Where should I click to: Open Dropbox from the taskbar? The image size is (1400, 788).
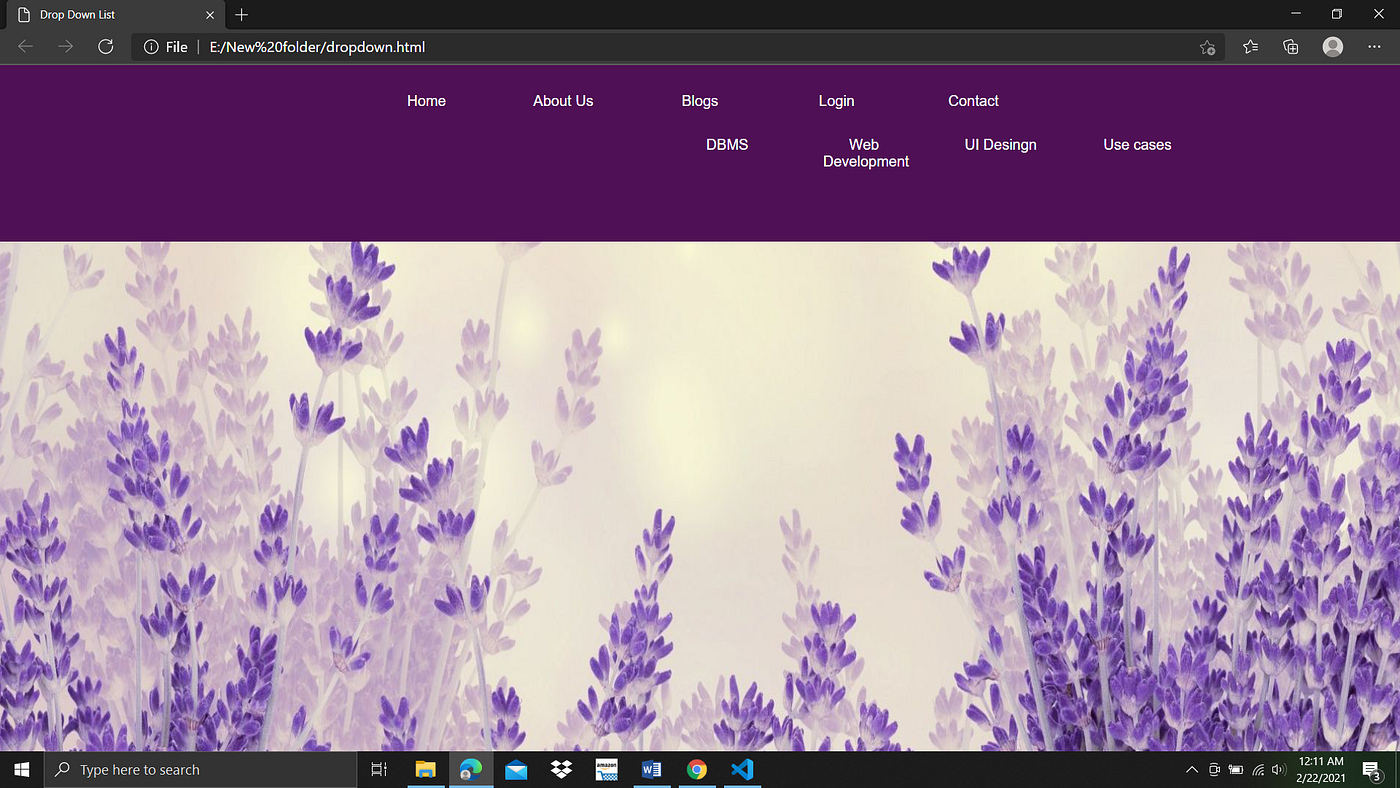tap(561, 770)
